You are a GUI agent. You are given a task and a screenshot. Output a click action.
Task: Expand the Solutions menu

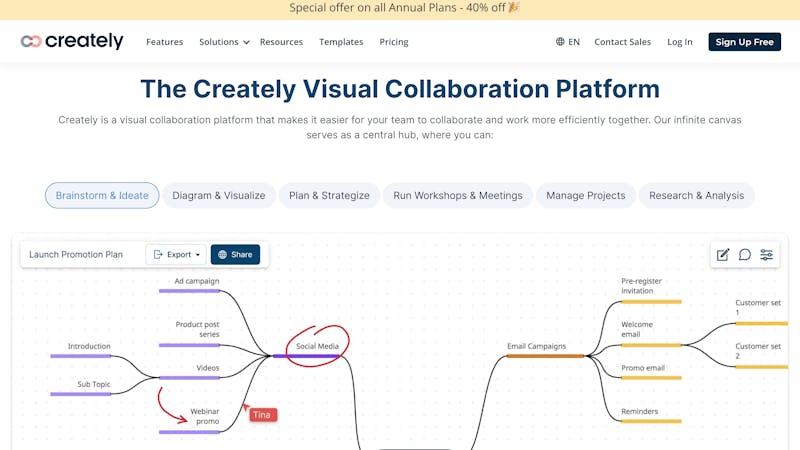[224, 42]
